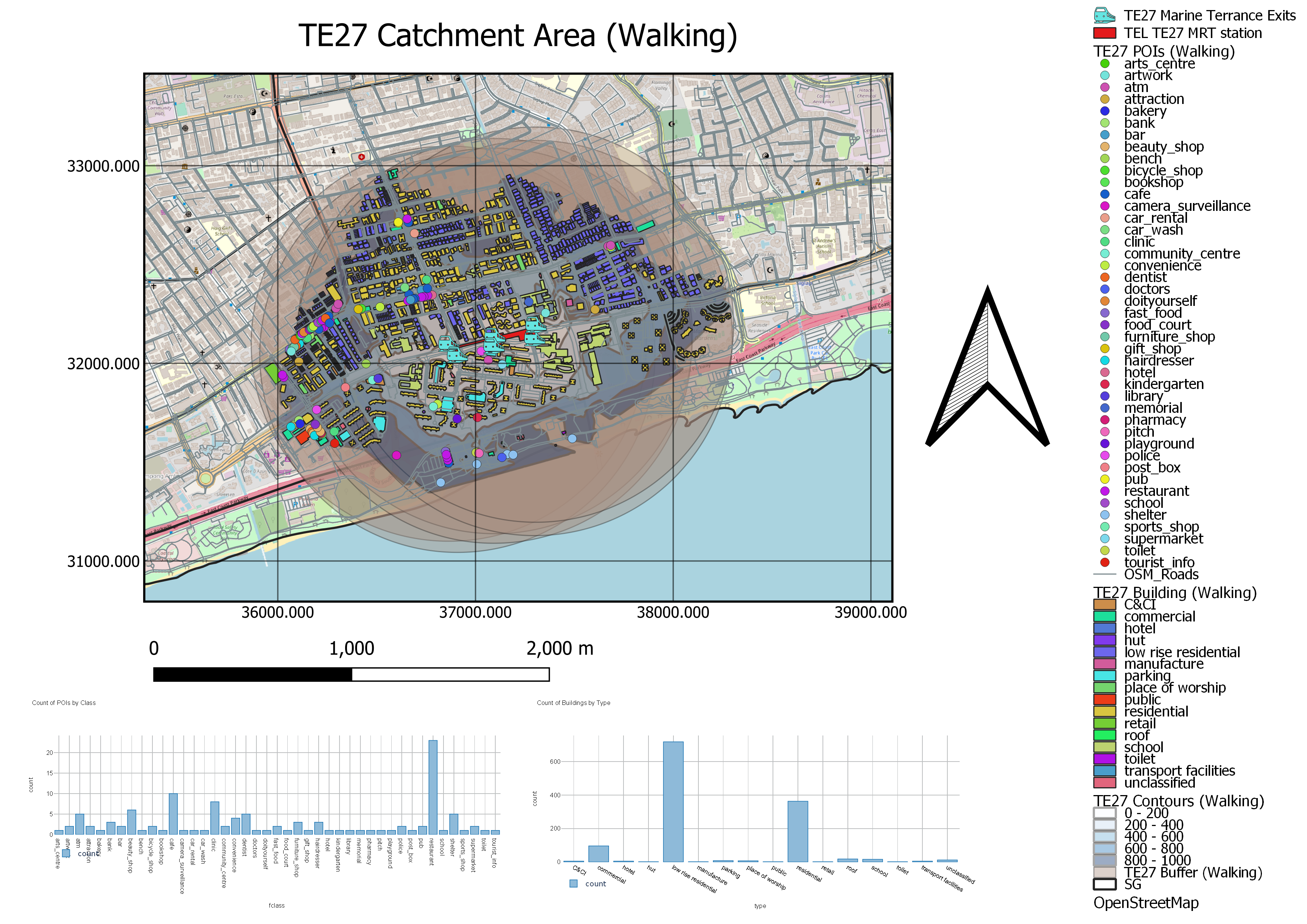The image size is (1307, 924).
Task: Click the 800 - 1000 contour swatch
Action: click(1104, 860)
